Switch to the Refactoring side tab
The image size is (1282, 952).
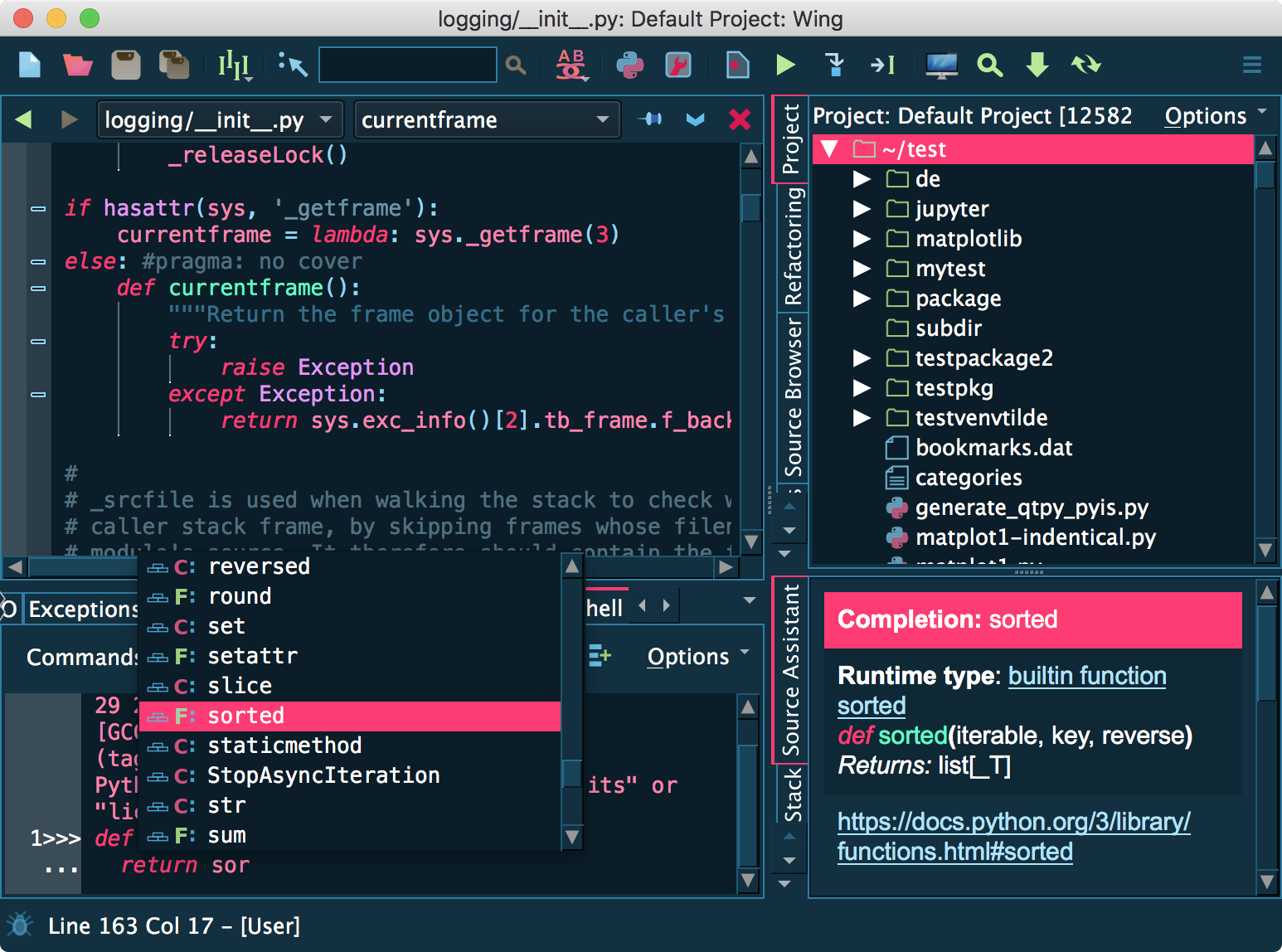(793, 246)
